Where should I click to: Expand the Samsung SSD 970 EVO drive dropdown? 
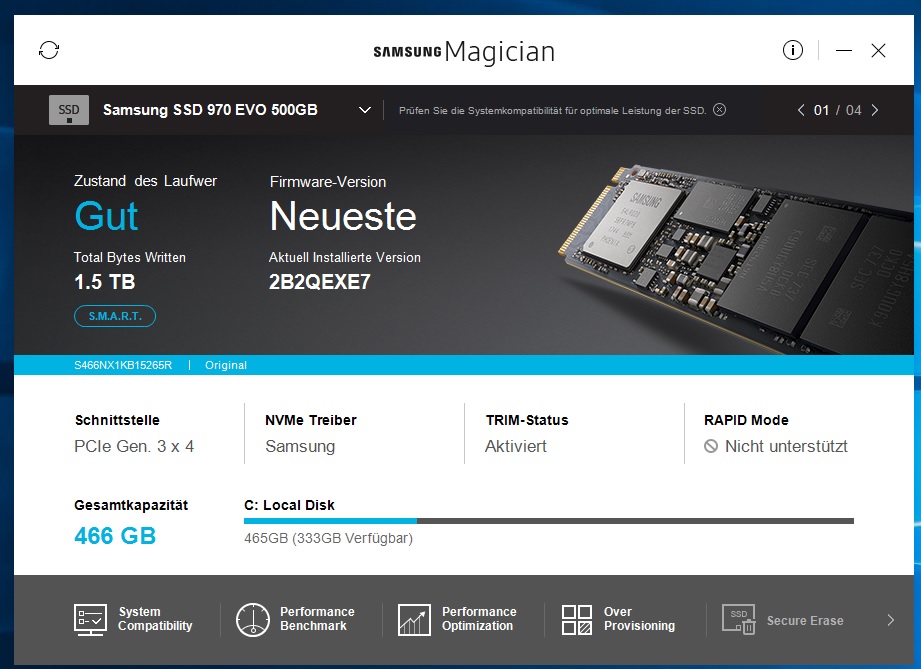365,110
